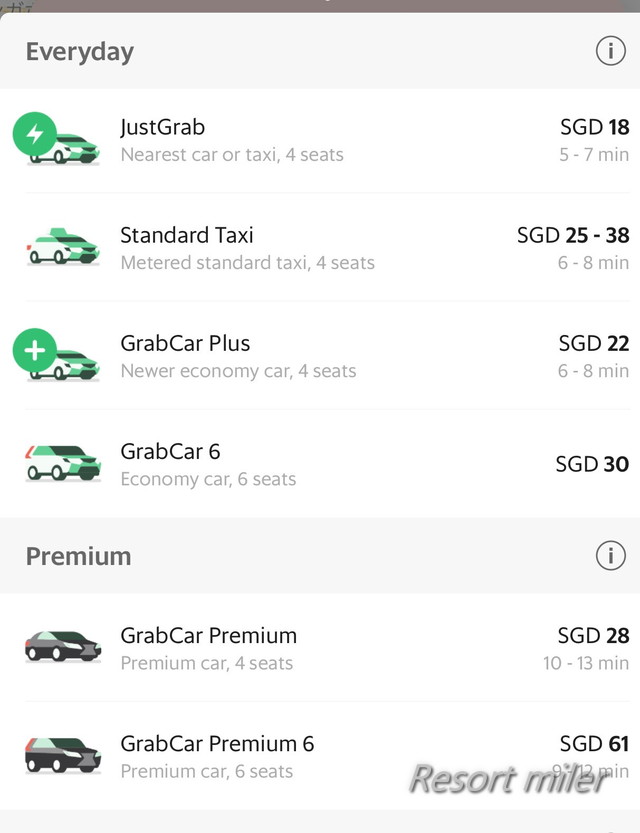This screenshot has height=833, width=640.
Task: Tap the Everyday section header label
Action: (80, 51)
